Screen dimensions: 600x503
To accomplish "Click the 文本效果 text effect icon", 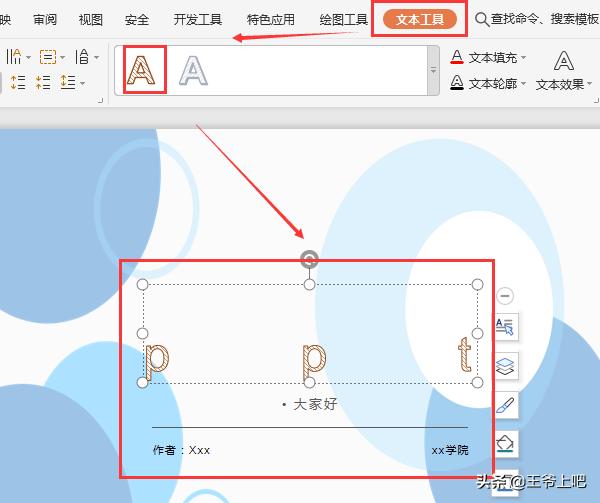I will point(564,61).
